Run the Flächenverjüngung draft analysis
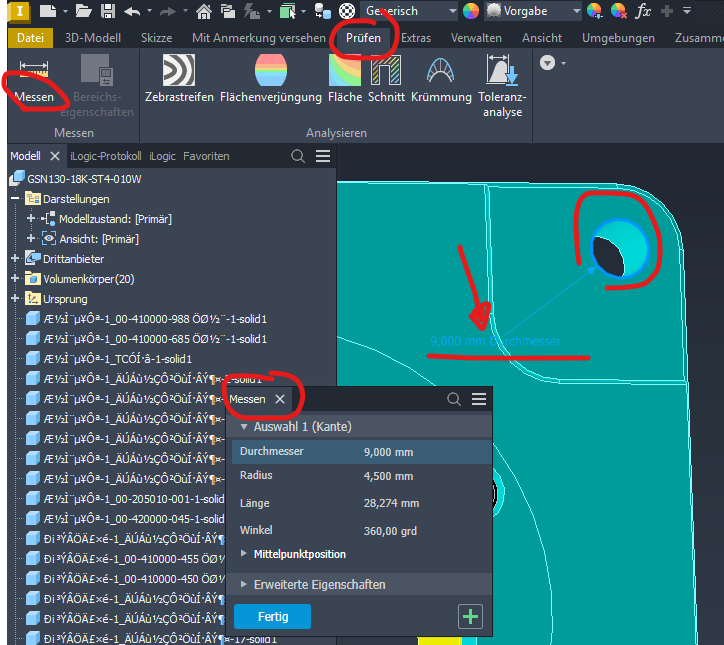Viewport: 724px width, 645px height. (271, 79)
